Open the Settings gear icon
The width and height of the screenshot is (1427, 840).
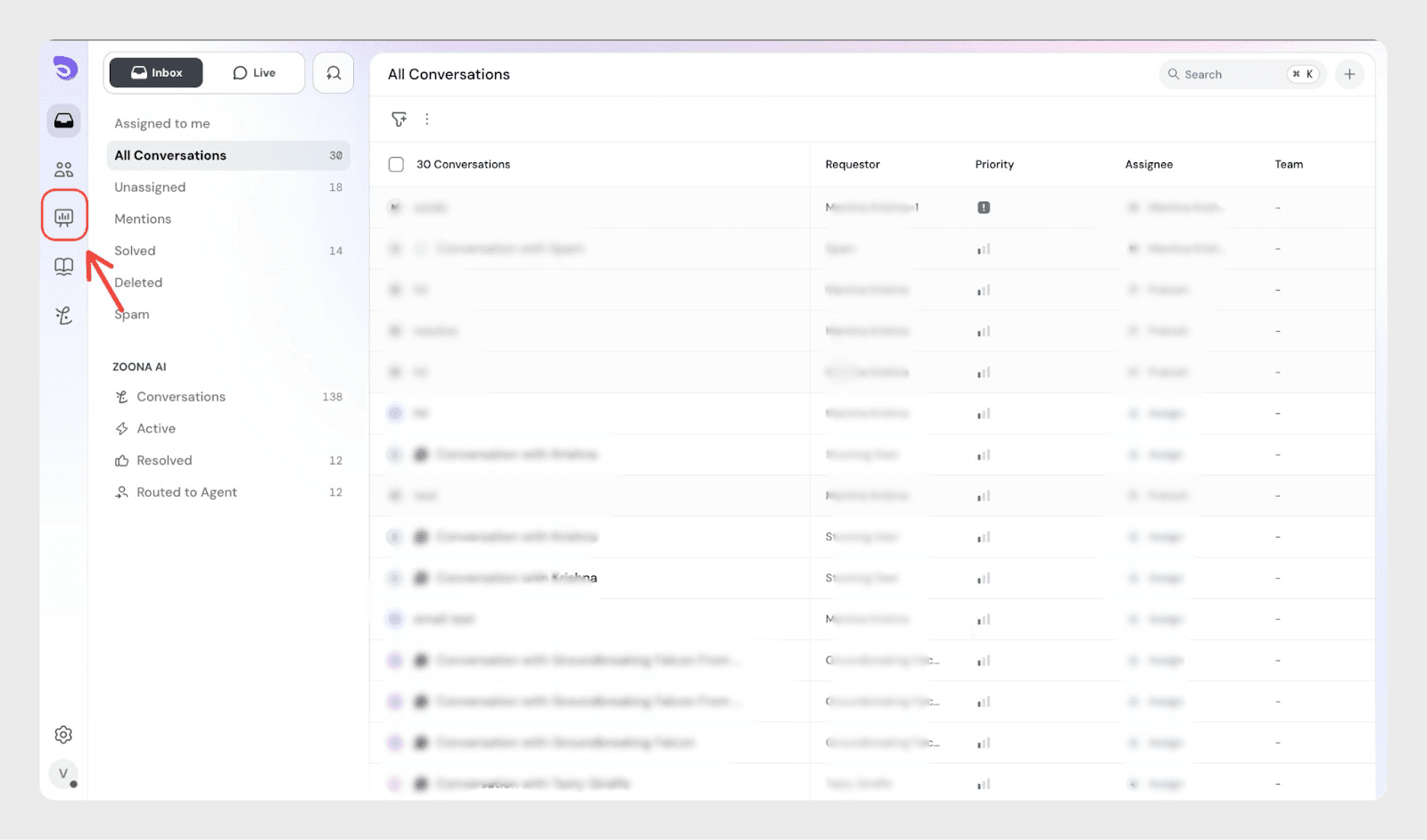pos(63,735)
